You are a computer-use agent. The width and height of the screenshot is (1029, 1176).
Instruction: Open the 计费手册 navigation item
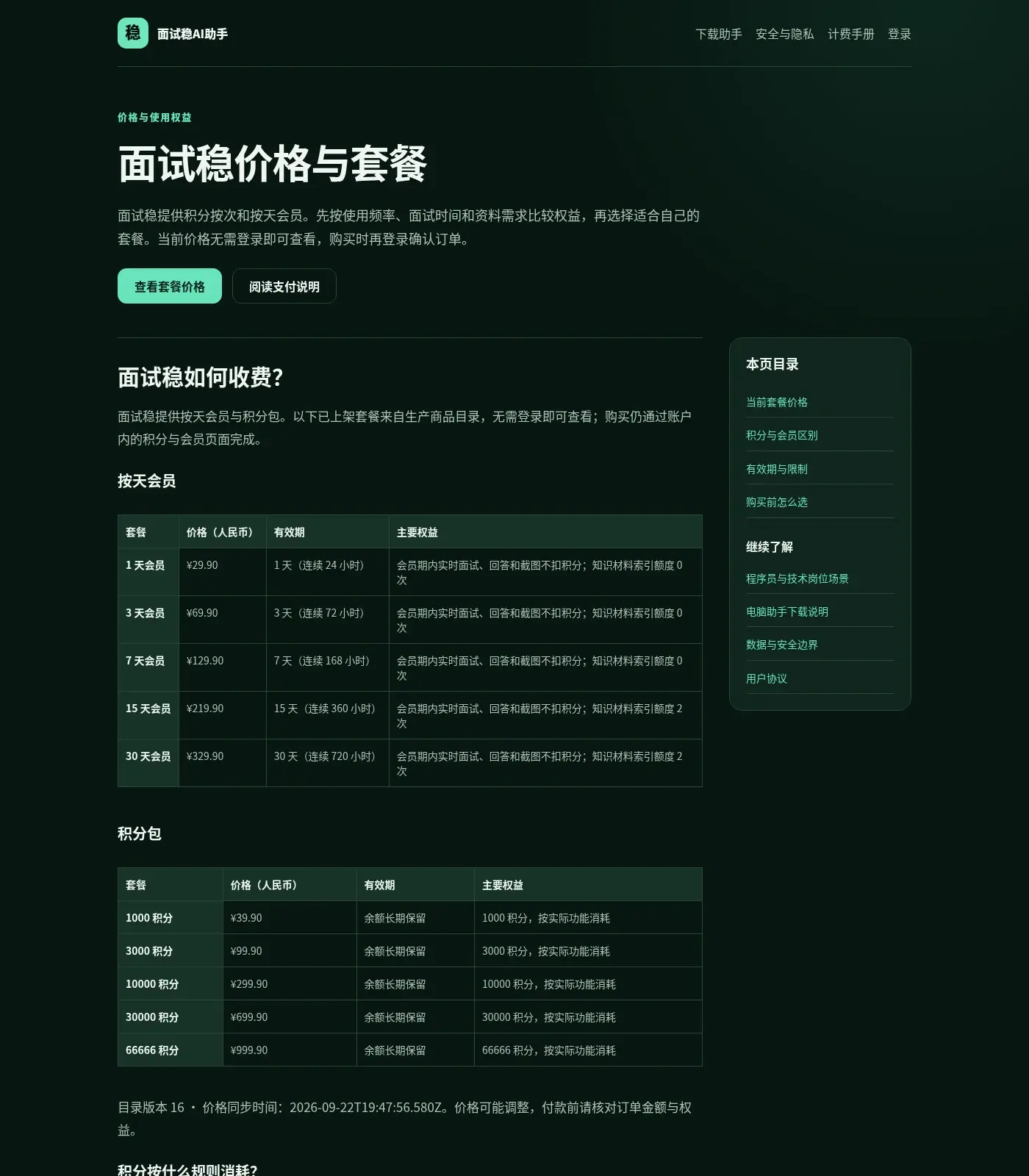851,34
